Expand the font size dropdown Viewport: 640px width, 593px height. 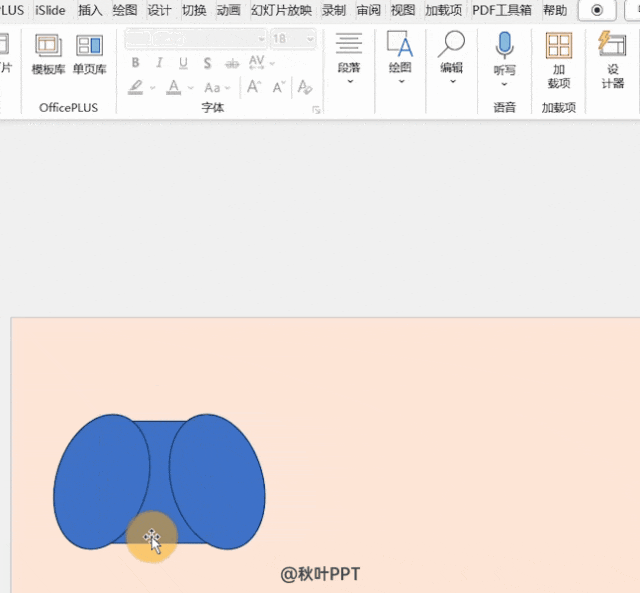point(310,39)
